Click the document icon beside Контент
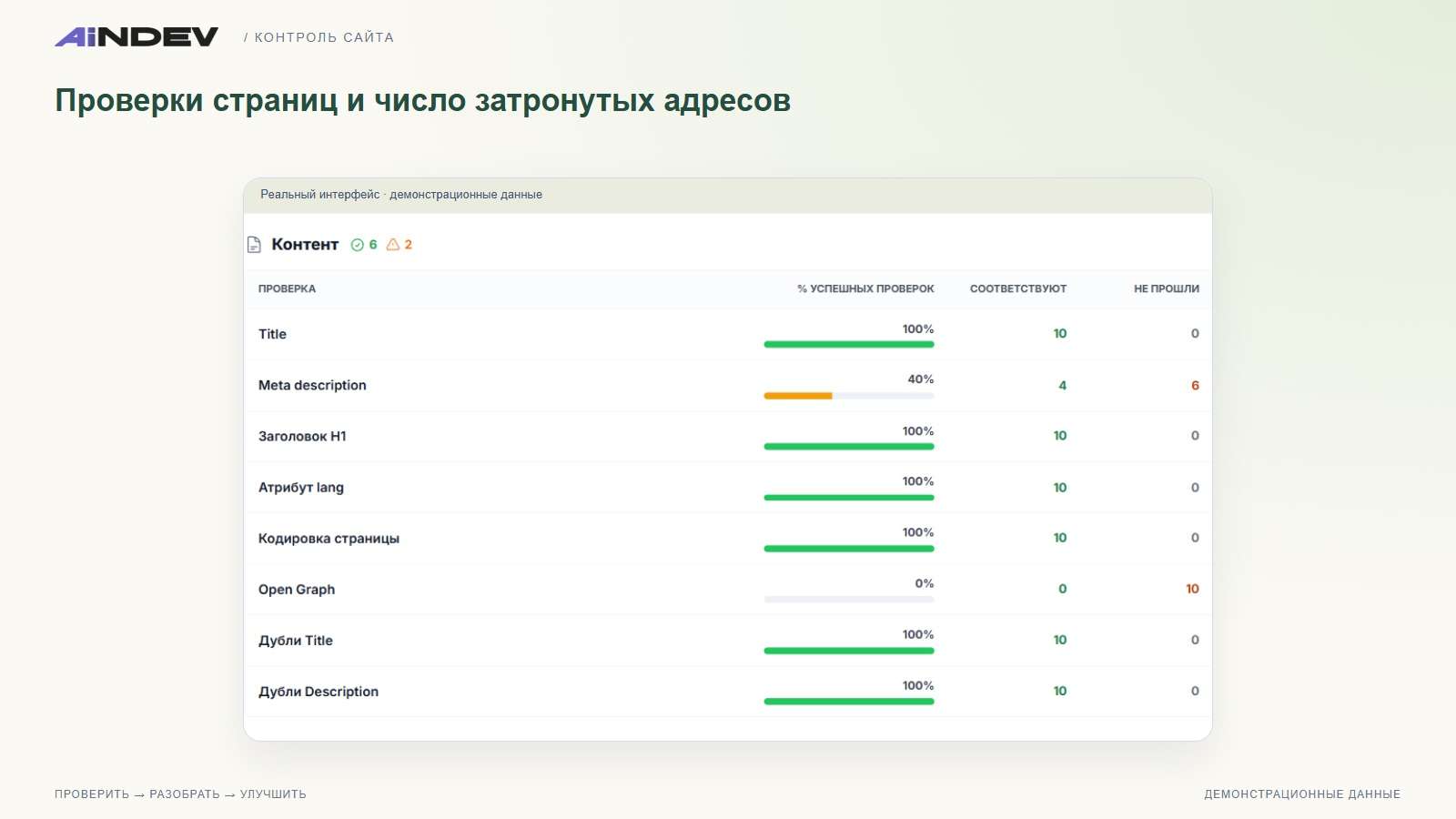1456x819 pixels. click(255, 245)
